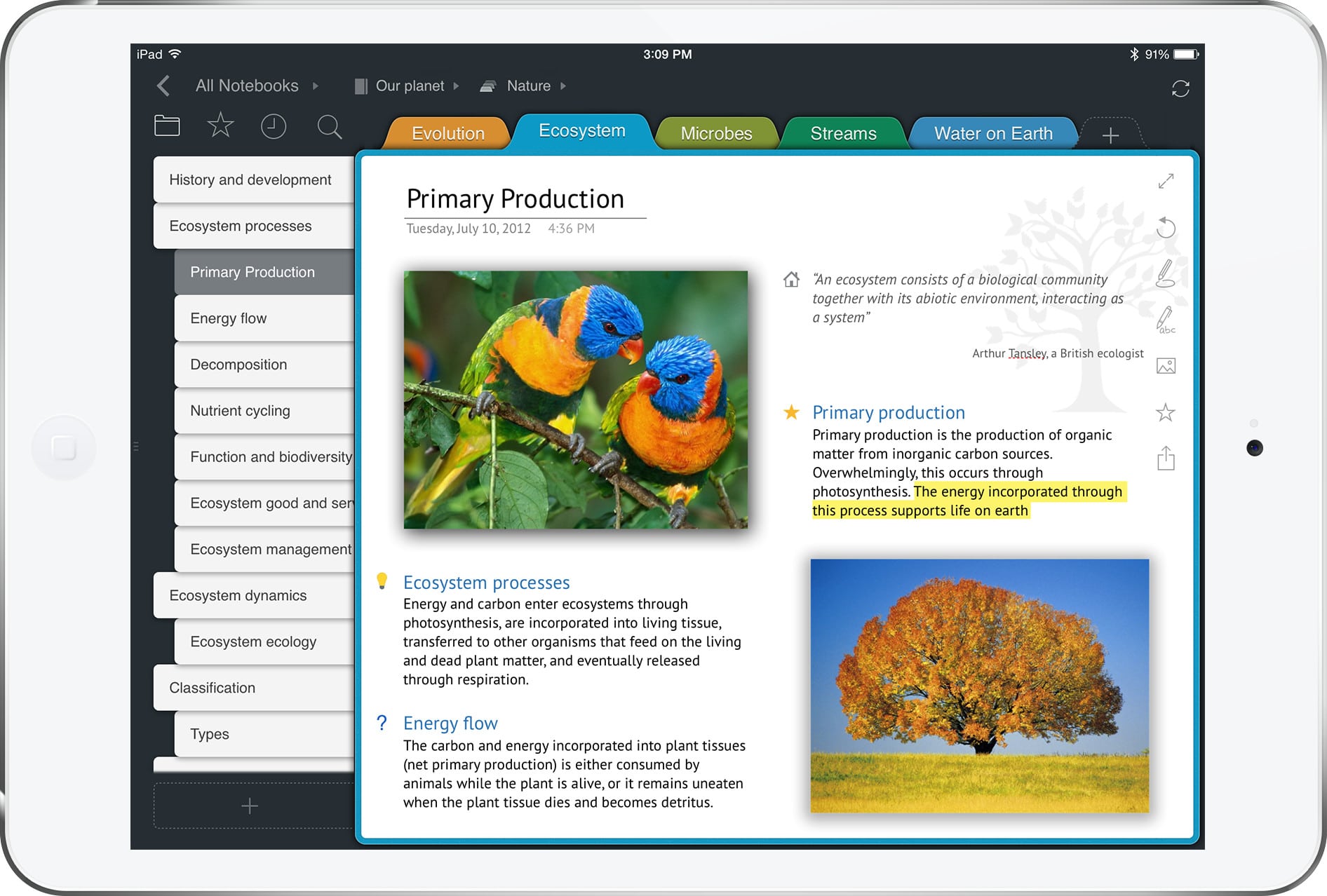Viewport: 1327px width, 896px height.
Task: Expand the Nature breadcrumb arrow
Action: (x=563, y=86)
